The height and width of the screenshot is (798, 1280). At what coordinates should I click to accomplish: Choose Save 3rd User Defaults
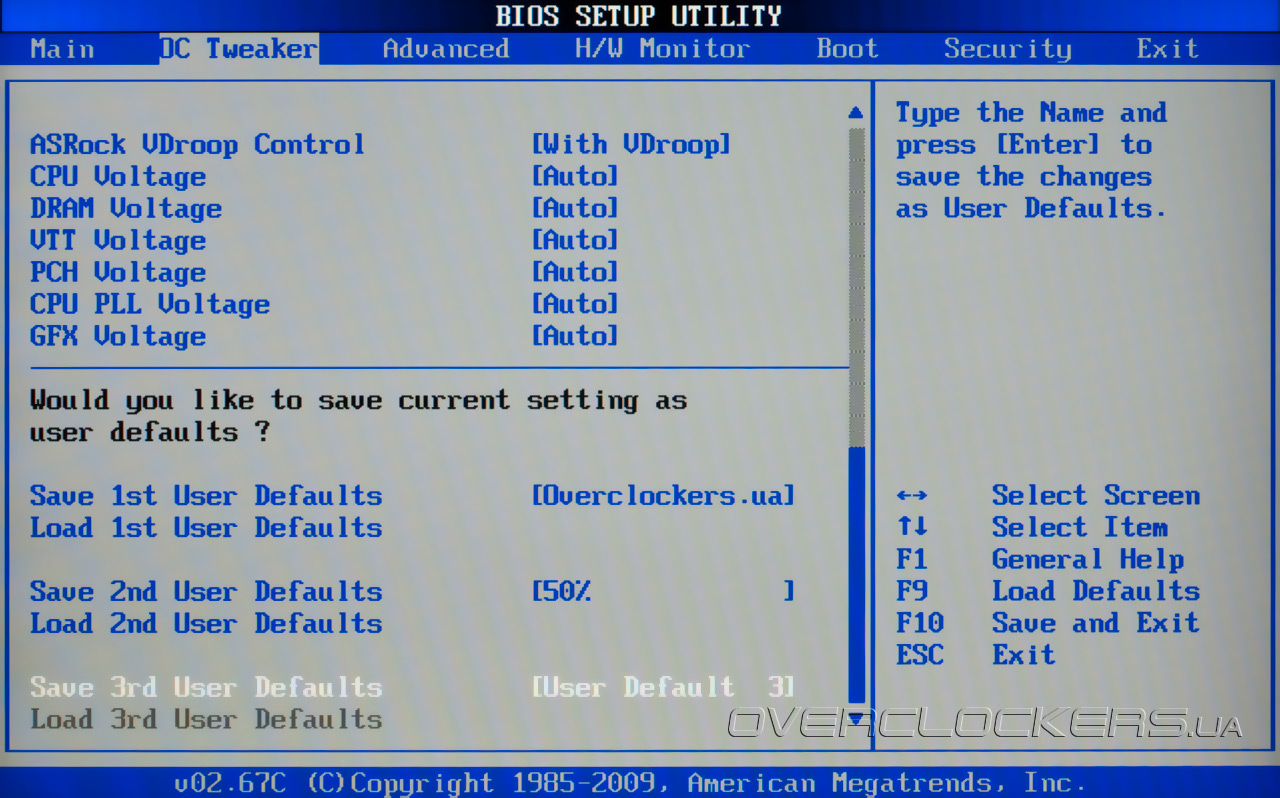coord(206,688)
